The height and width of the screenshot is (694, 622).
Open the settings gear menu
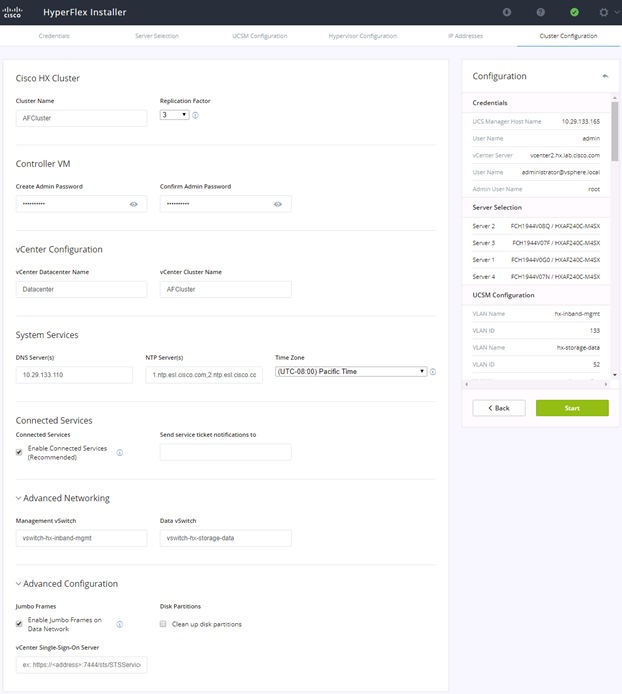603,12
